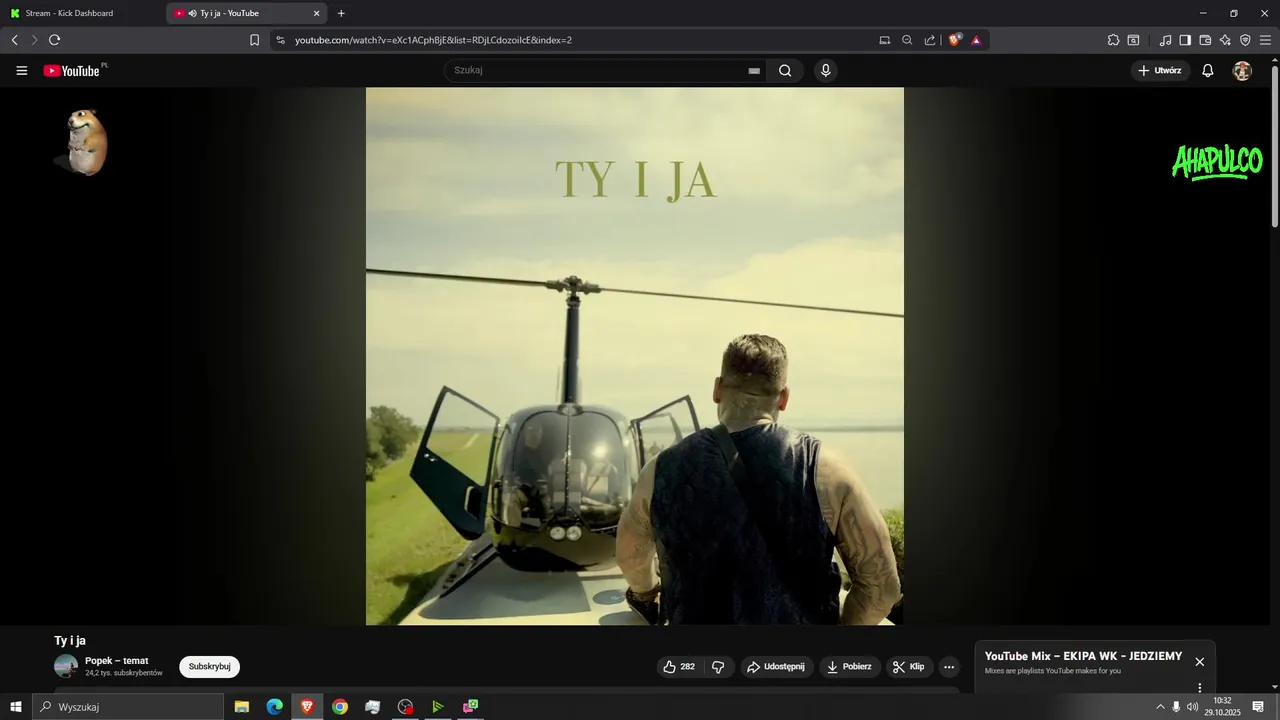The image size is (1280, 720).
Task: Open Brave Shields lion icon
Action: [x=955, y=40]
